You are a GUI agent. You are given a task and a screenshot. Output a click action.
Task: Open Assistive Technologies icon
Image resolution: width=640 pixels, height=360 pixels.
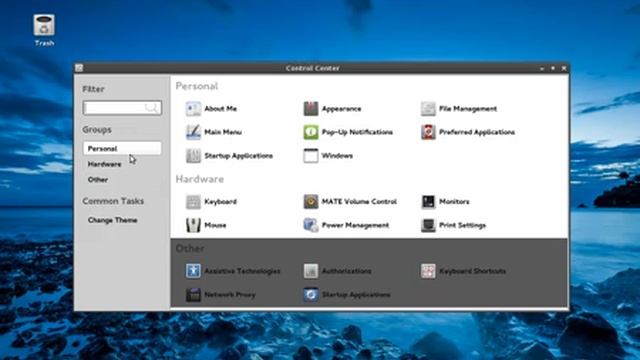pyautogui.click(x=193, y=271)
